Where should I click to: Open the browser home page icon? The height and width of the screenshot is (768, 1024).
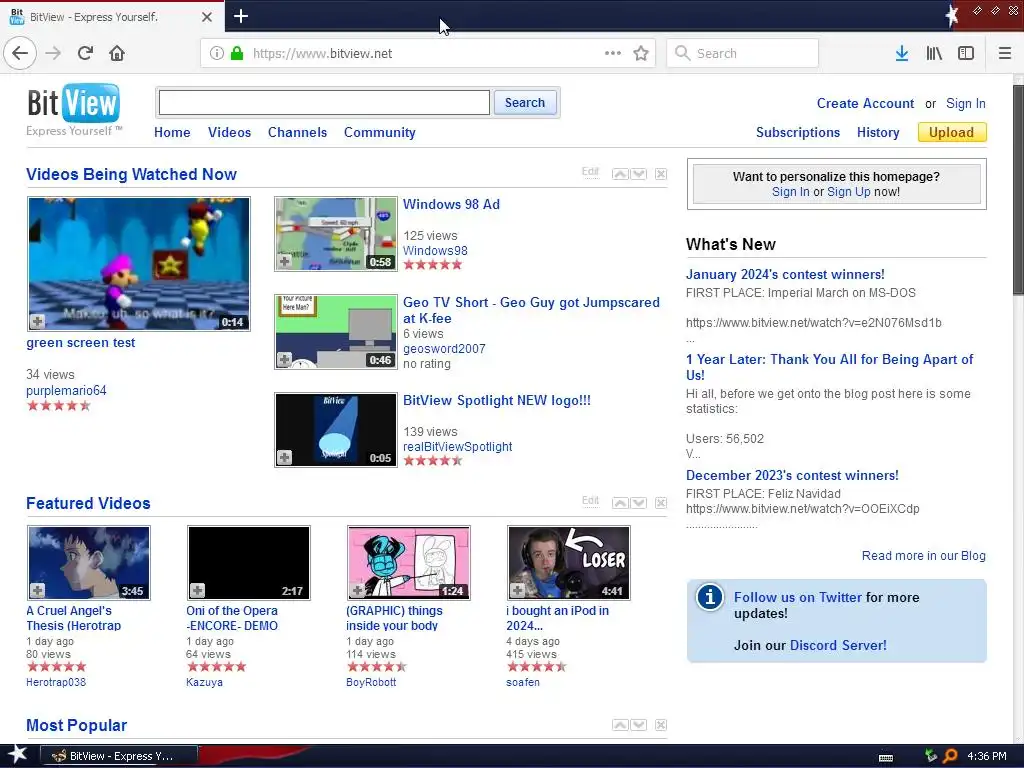(117, 53)
